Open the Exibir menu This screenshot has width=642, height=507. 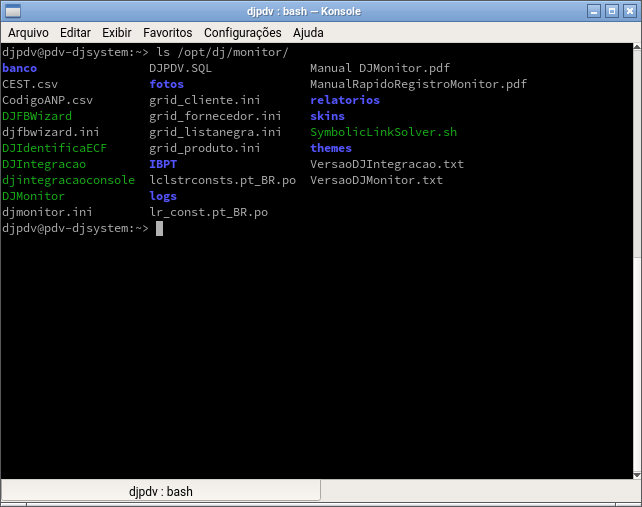click(x=117, y=33)
